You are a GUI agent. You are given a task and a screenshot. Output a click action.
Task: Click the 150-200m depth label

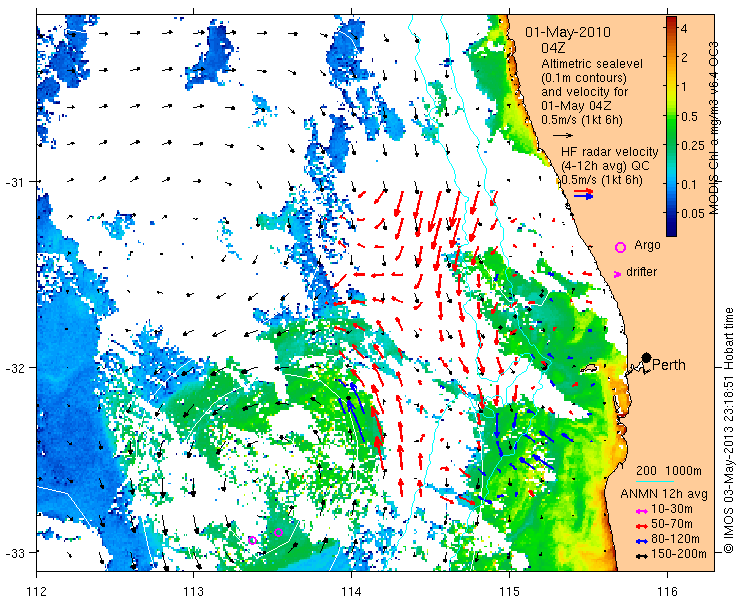(679, 554)
